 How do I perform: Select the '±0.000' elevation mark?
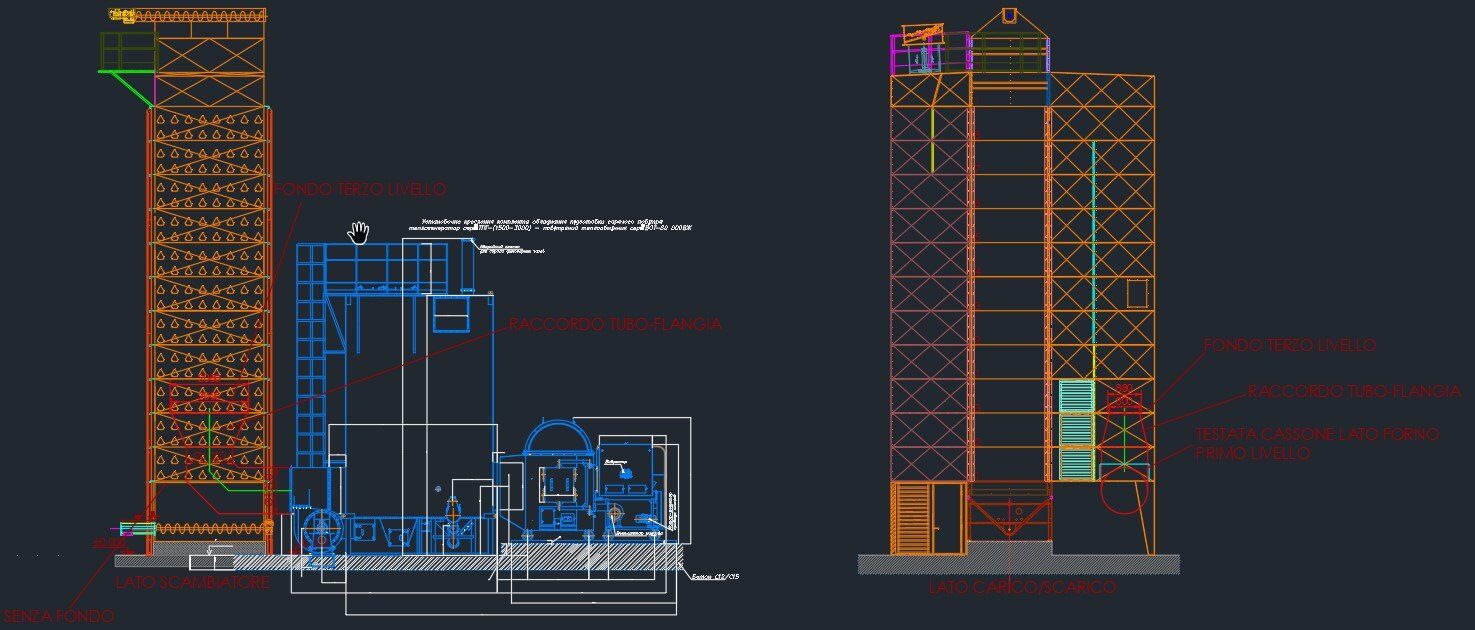[110, 543]
